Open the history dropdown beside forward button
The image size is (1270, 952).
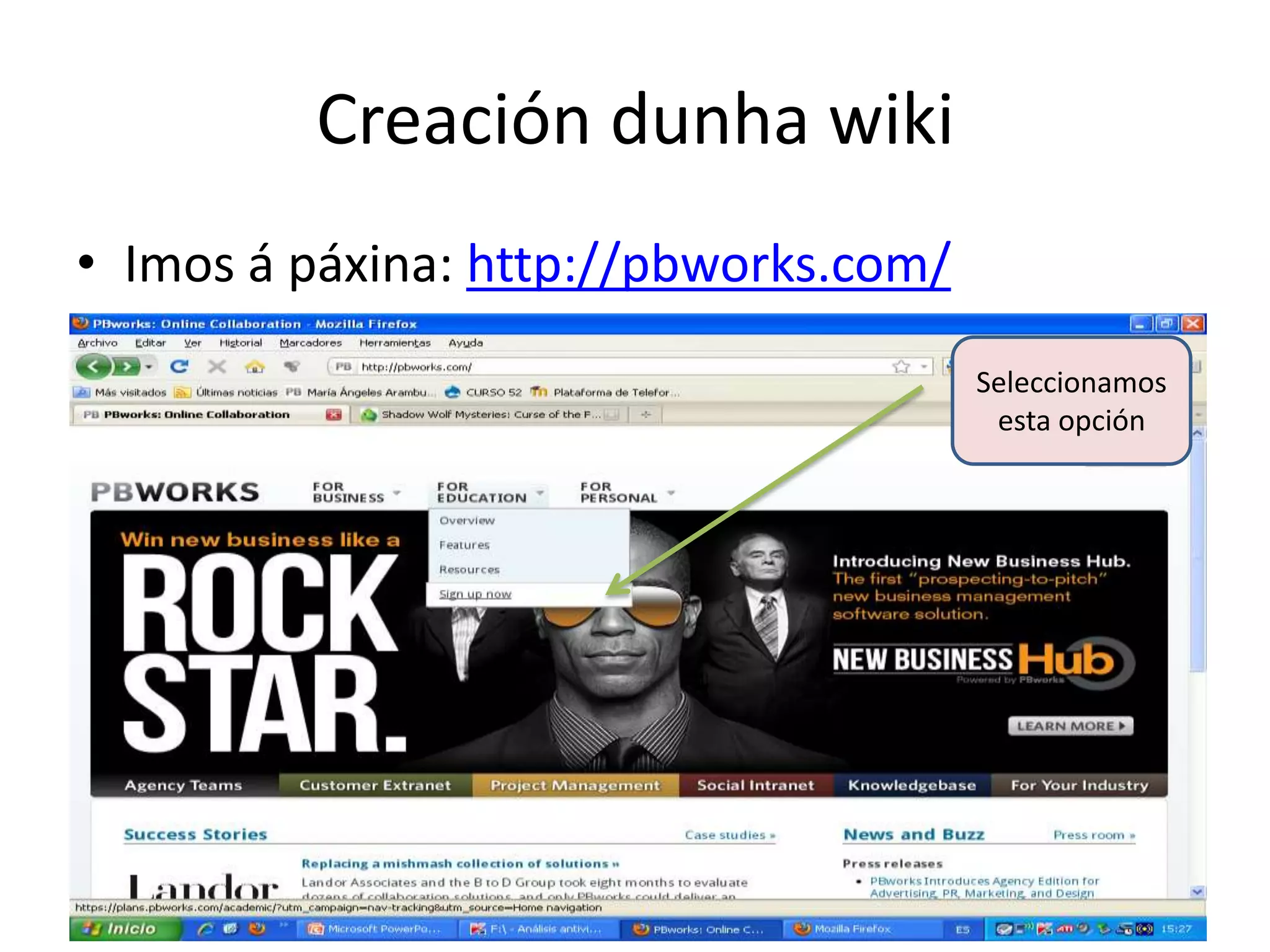click(x=149, y=368)
